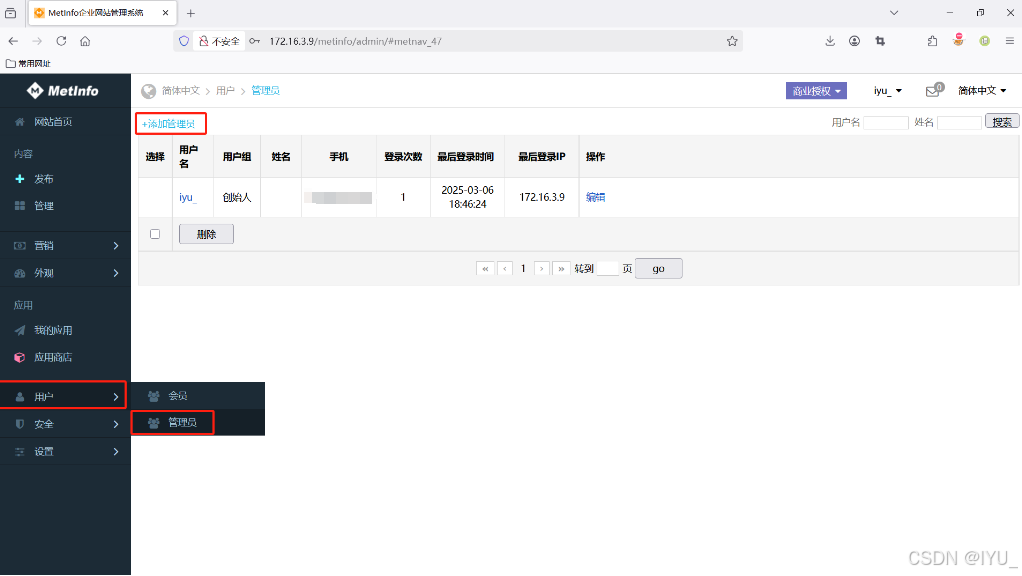Click the 编辑 link for user iyu_
Screen dimensions: 1022x576
pos(594,197)
